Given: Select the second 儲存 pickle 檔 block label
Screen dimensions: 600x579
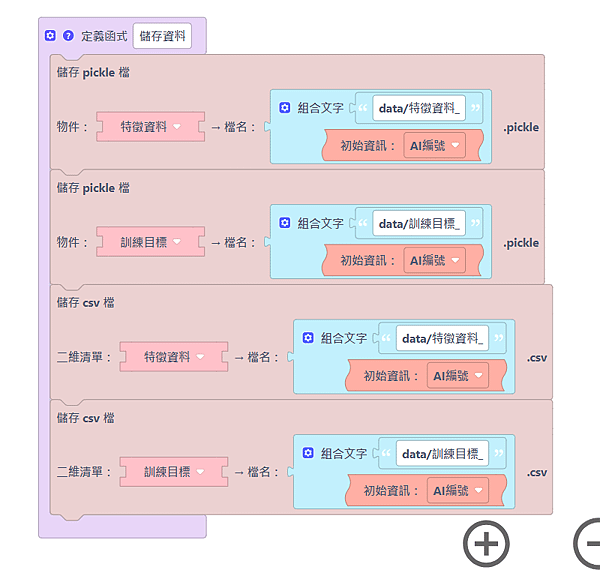Looking at the screenshot, I should coord(93,188).
